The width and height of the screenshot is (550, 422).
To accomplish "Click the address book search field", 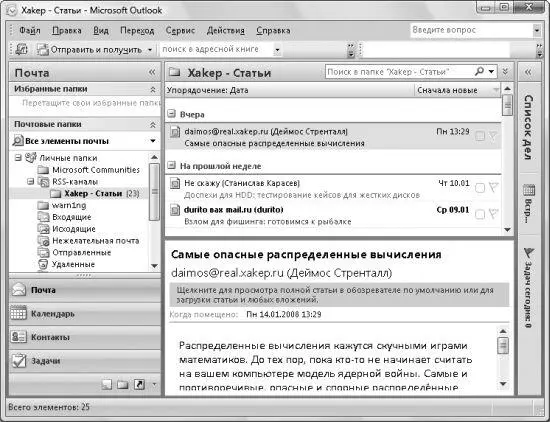I will (x=216, y=49).
